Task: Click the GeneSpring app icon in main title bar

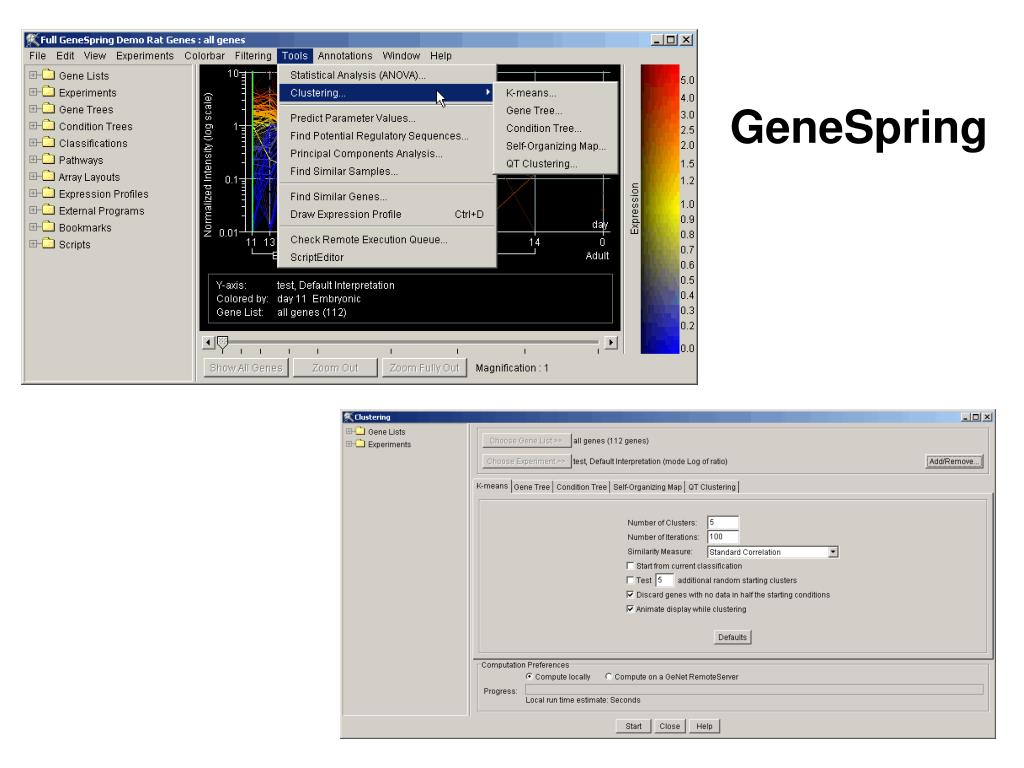Action: tap(32, 40)
